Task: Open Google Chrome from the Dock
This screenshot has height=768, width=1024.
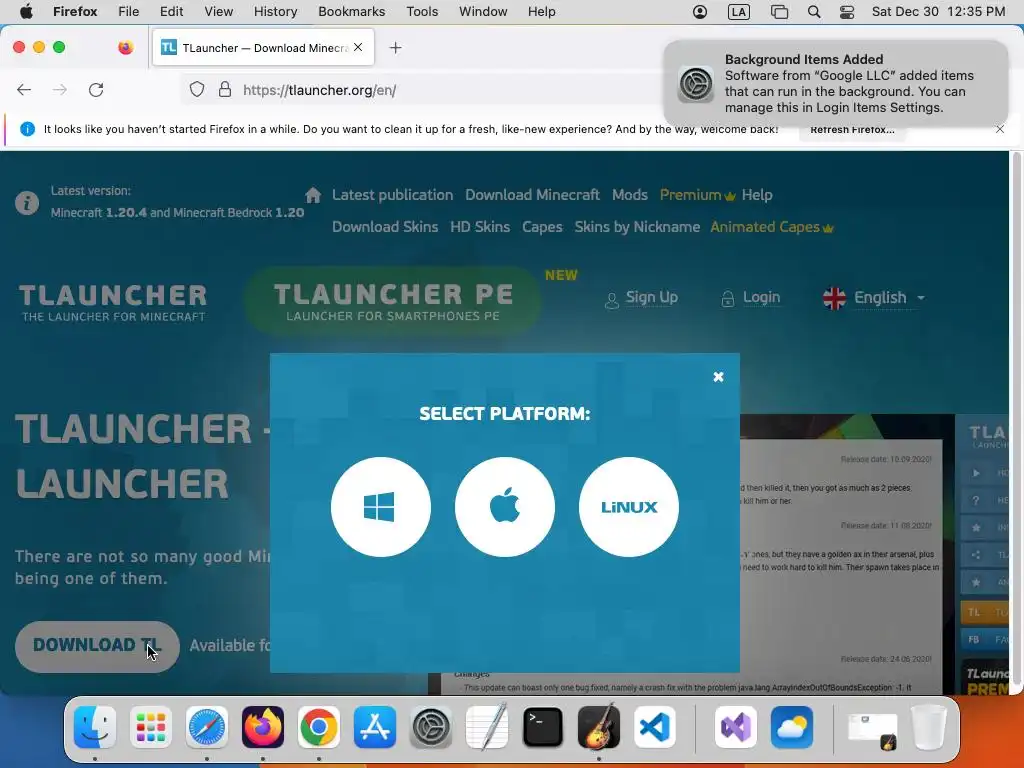Action: click(319, 727)
